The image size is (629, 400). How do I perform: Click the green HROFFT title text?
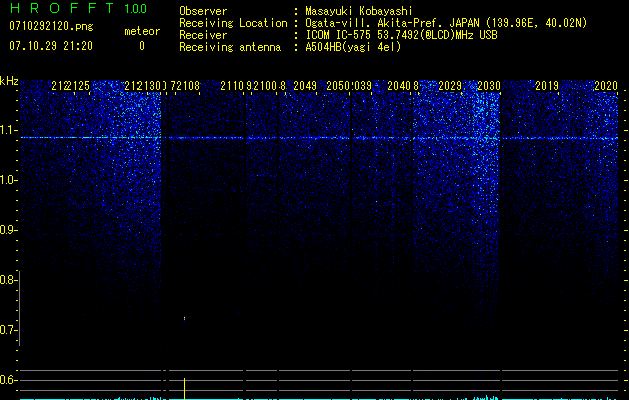pos(62,8)
